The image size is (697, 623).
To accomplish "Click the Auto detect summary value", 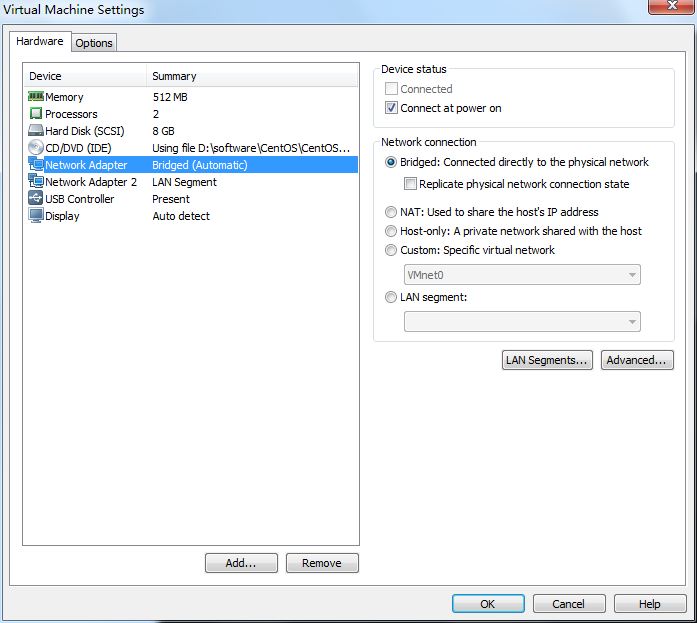I will point(181,216).
